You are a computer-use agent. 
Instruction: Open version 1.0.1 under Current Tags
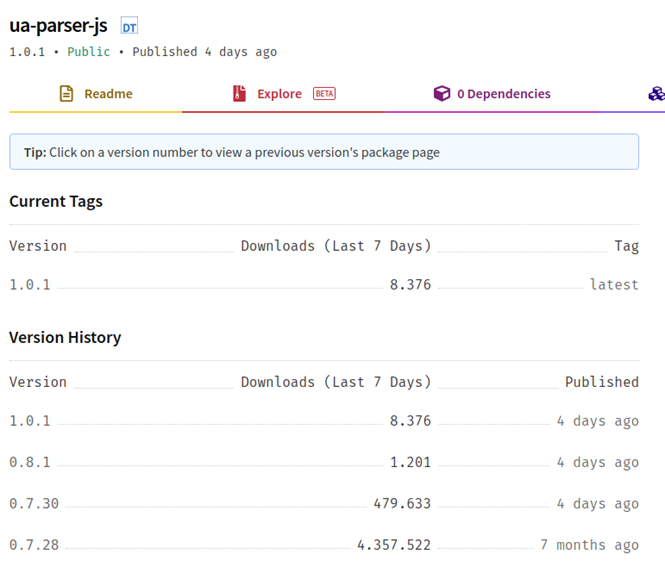point(30,285)
